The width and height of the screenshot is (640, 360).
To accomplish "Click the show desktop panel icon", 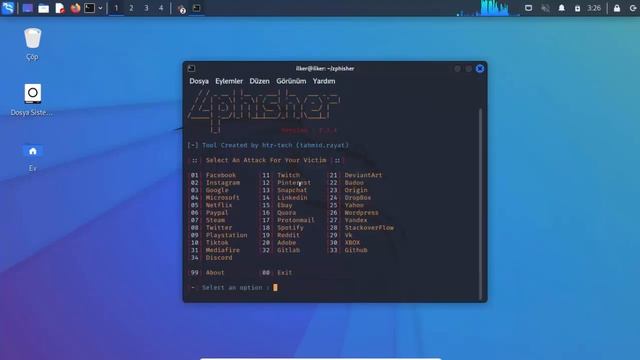I will [27, 8].
